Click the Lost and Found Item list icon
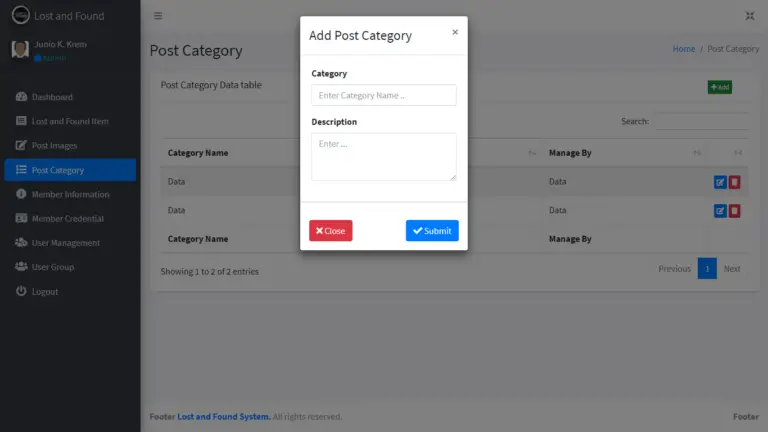The height and width of the screenshot is (432, 768). point(21,120)
